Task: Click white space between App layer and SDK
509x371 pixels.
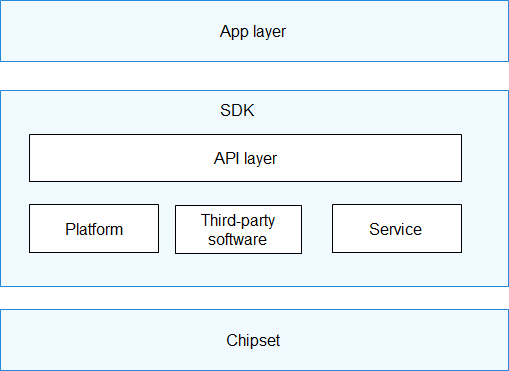Action: (x=254, y=76)
